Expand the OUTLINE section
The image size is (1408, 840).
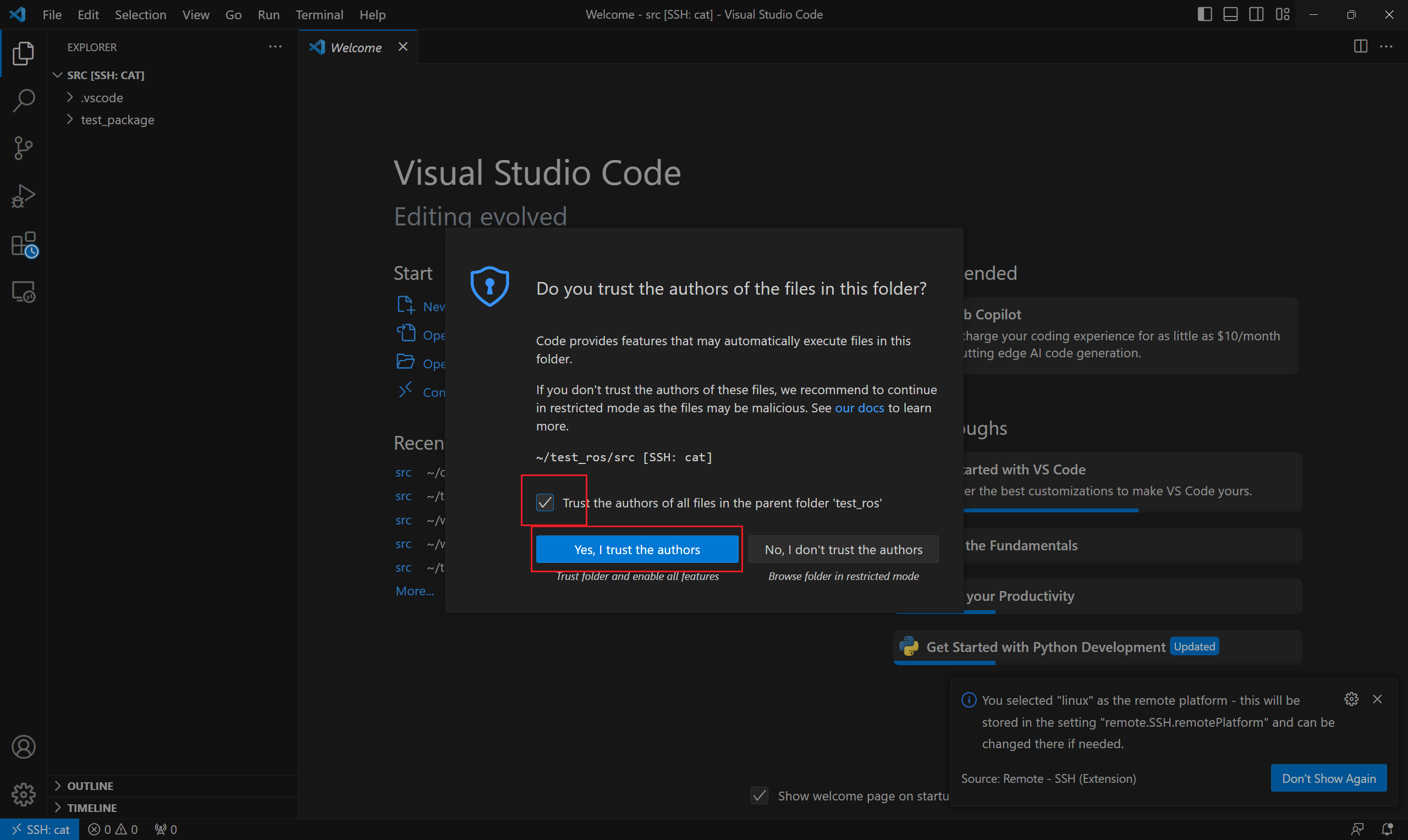[173, 786]
